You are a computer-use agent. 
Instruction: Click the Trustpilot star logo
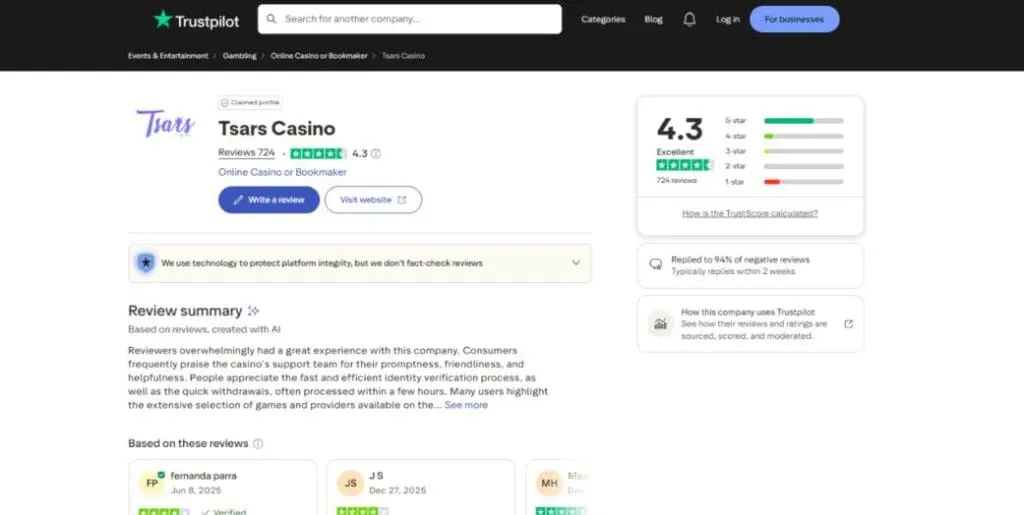click(162, 19)
